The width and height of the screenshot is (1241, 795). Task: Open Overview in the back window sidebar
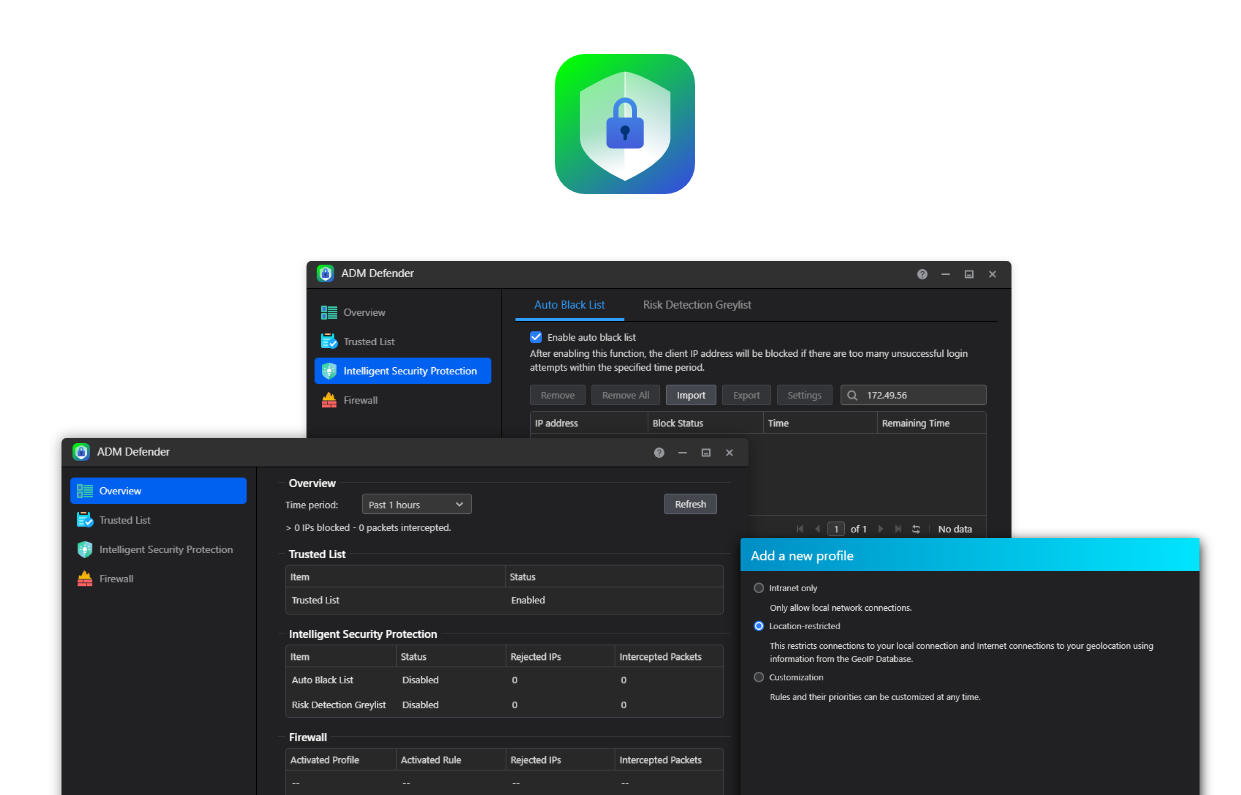(x=364, y=313)
